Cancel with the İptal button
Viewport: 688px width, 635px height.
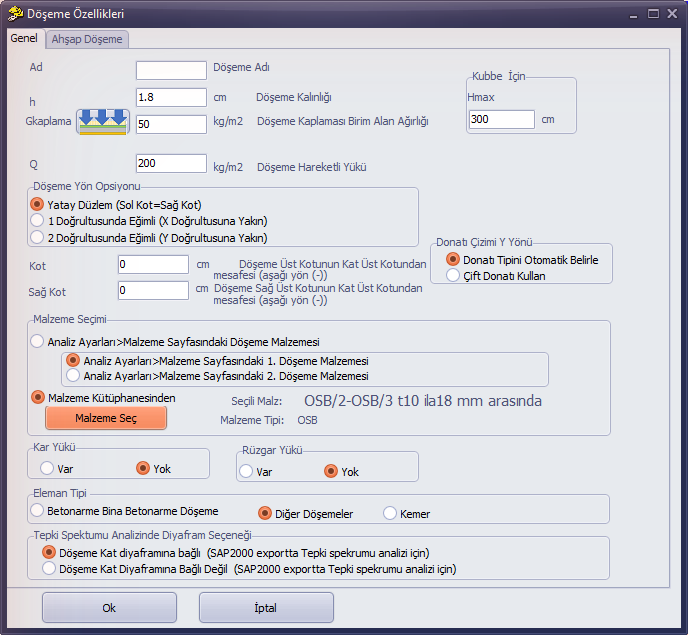click(x=266, y=608)
